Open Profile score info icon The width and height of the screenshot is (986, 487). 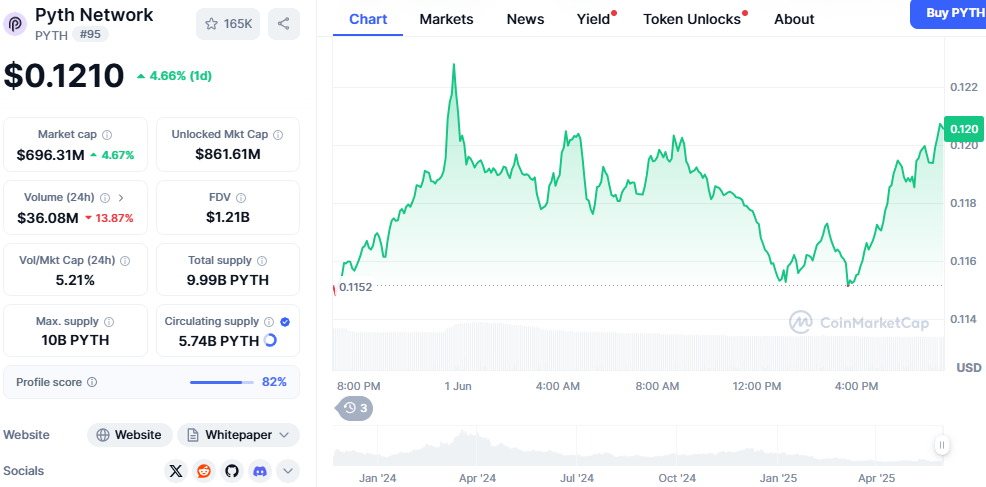[x=92, y=382]
